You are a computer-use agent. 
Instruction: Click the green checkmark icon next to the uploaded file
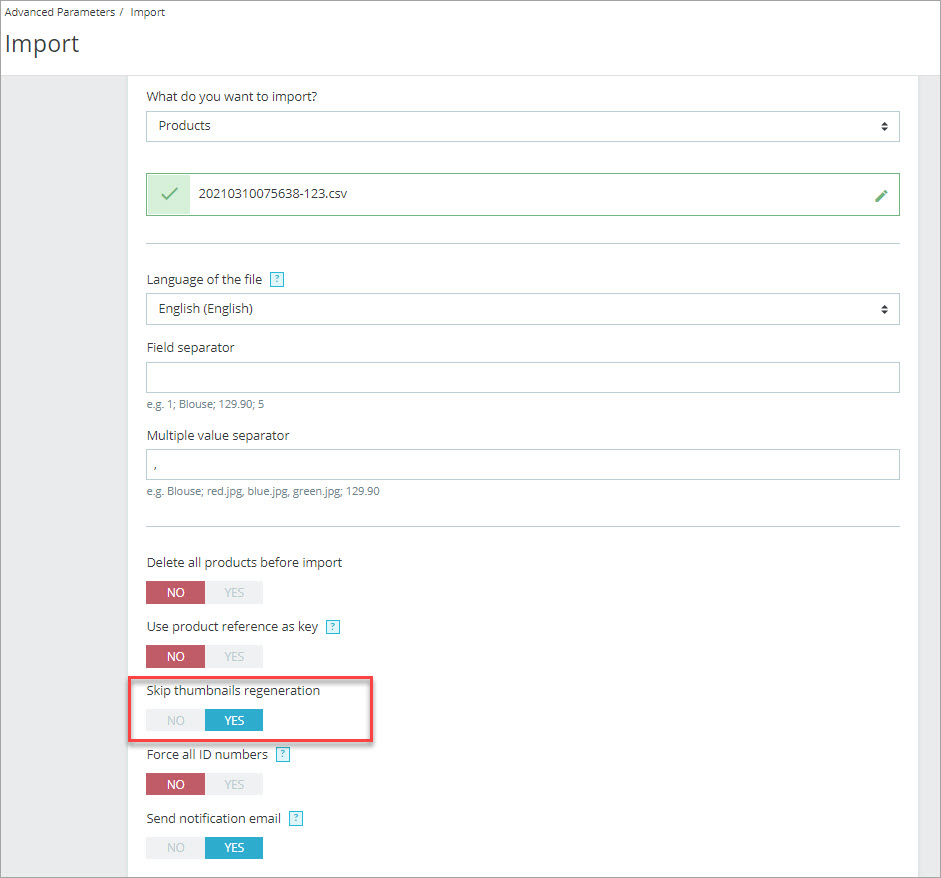169,195
